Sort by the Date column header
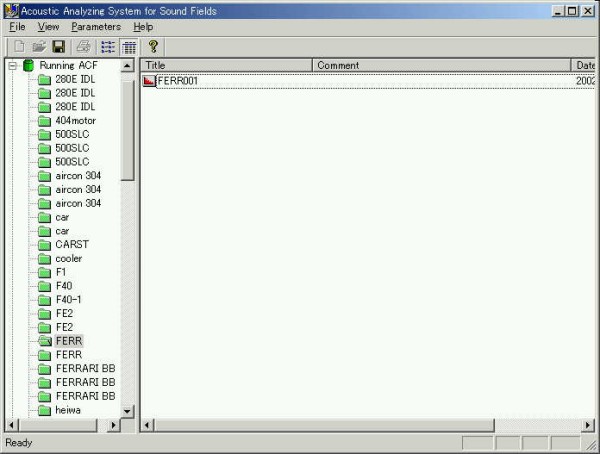Screen dimensions: 600x454 (x=584, y=65)
